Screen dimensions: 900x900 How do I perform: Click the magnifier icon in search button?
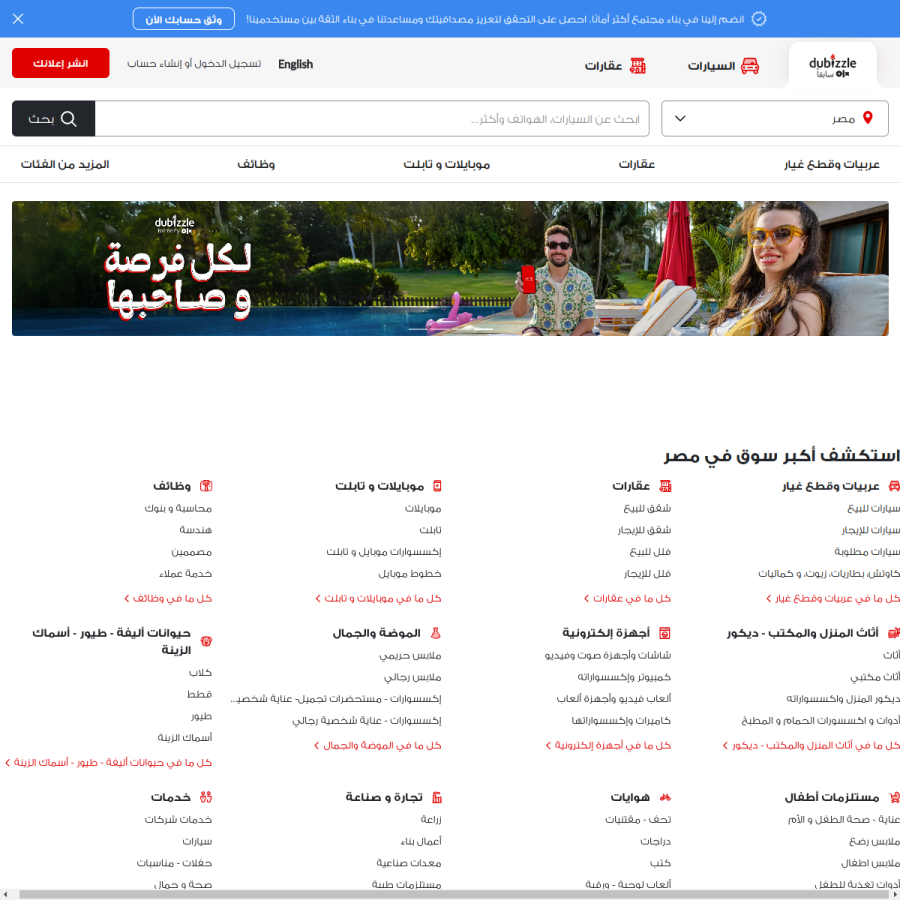(68, 119)
